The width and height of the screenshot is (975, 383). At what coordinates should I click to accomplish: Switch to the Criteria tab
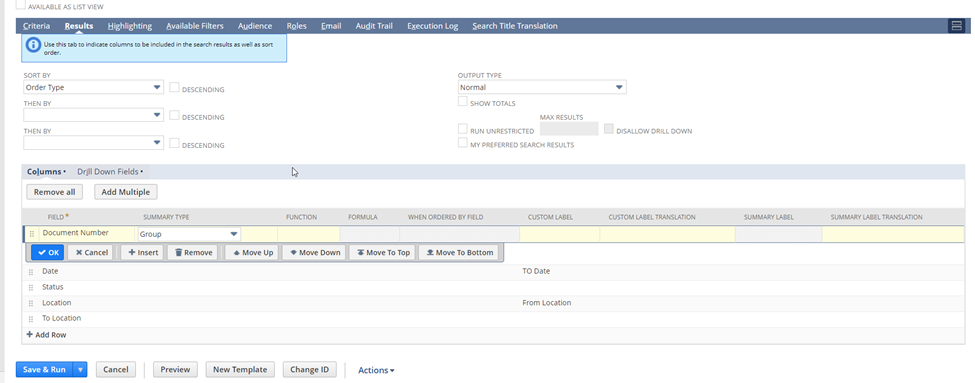pyautogui.click(x=36, y=26)
